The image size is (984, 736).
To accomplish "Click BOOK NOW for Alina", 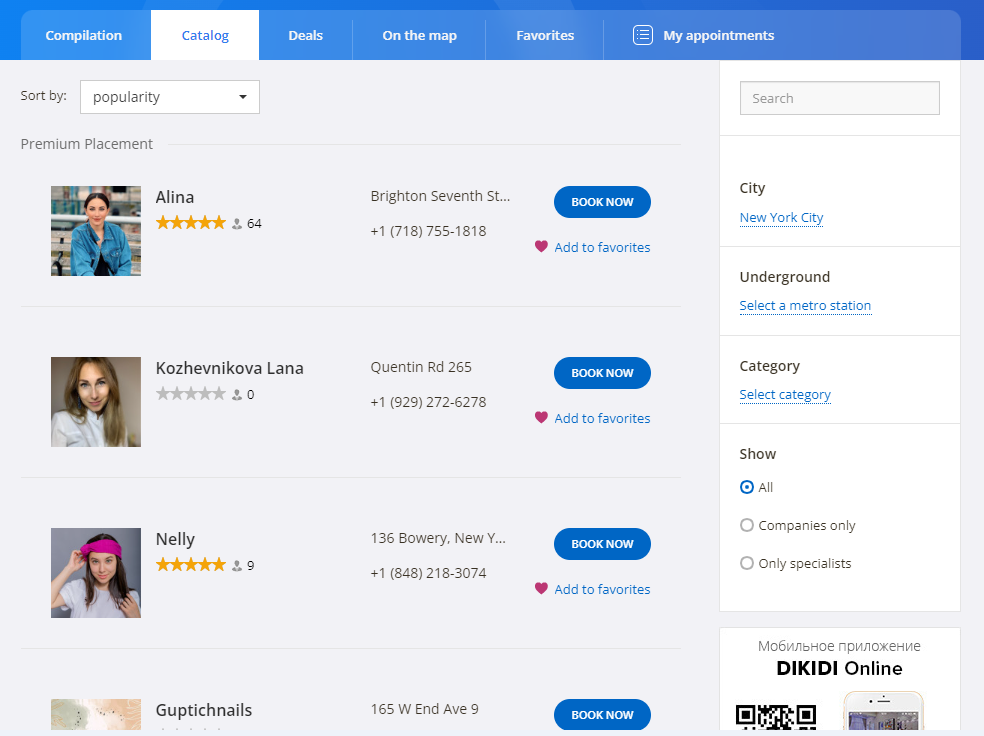I will click(x=602, y=202).
